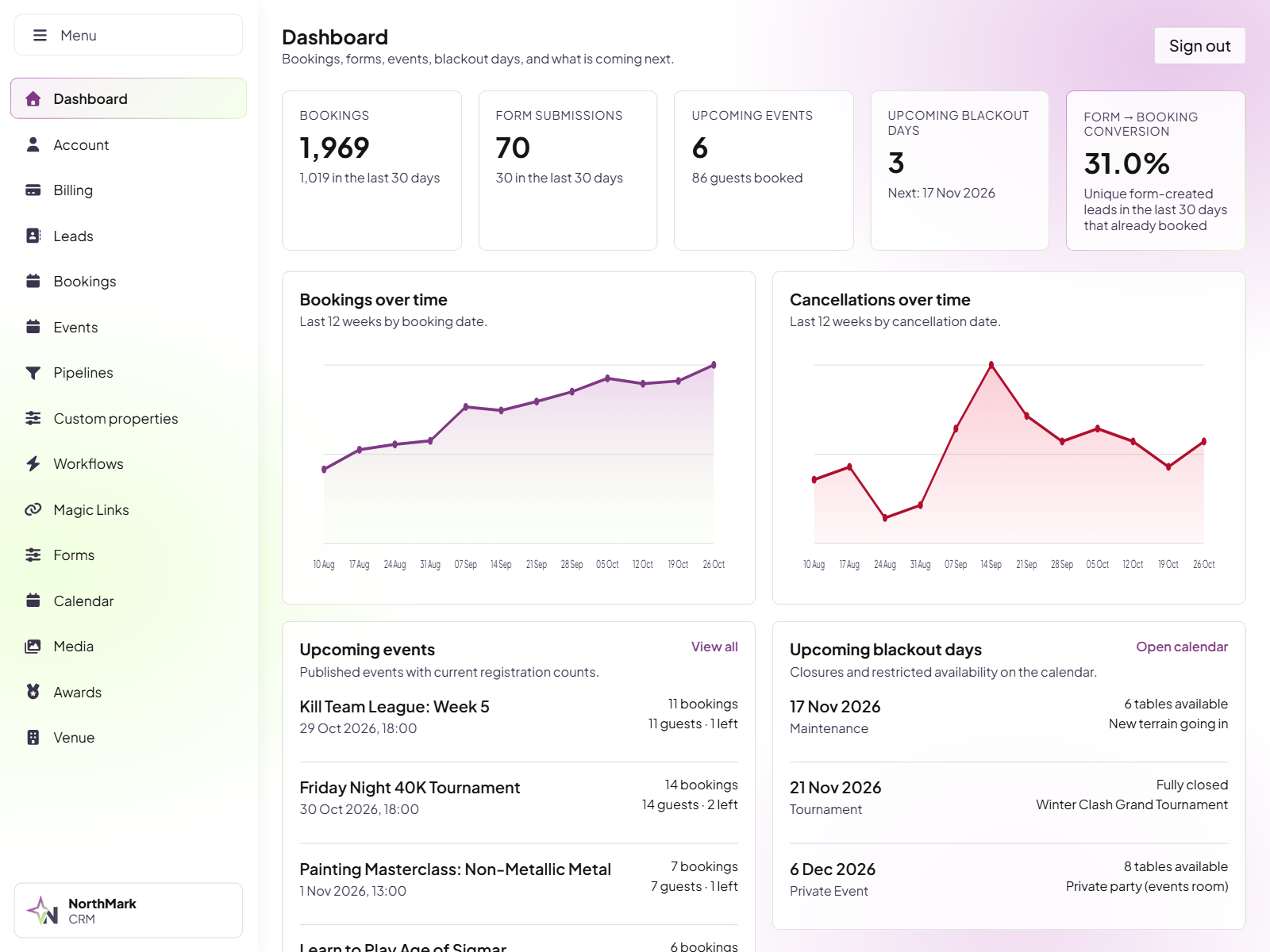Select the 6 Dec 2026 blackout day
This screenshot has height=952, width=1270.
pos(1009,879)
